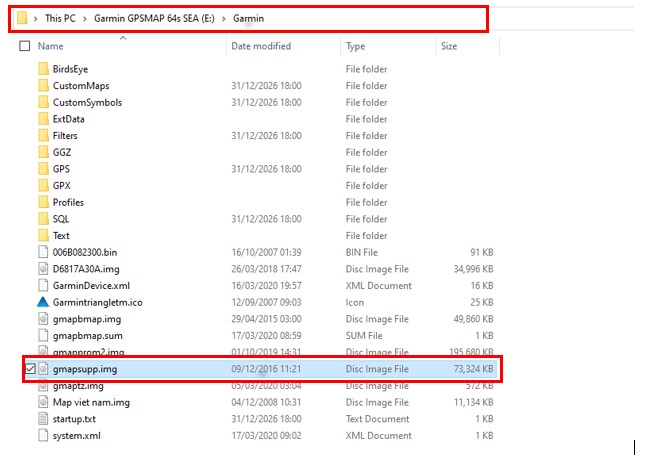Click the 34,996 KB size value
This screenshot has height=463, width=651.
click(x=474, y=269)
